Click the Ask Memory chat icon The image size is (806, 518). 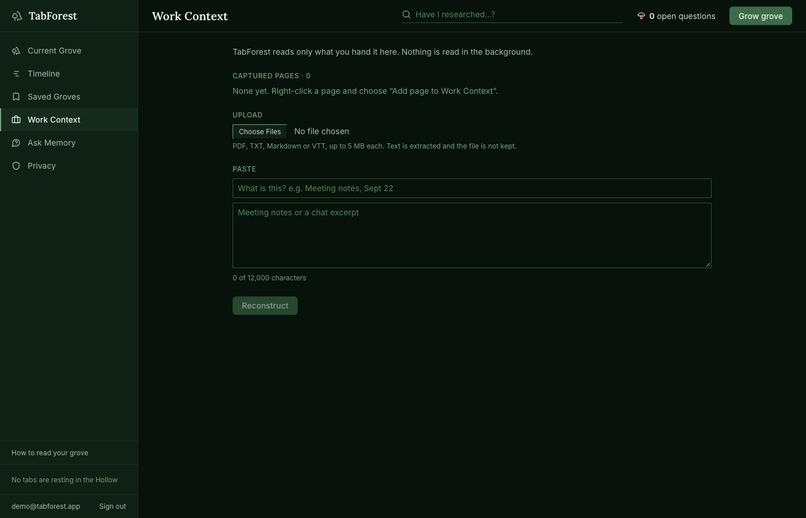[x=16, y=143]
